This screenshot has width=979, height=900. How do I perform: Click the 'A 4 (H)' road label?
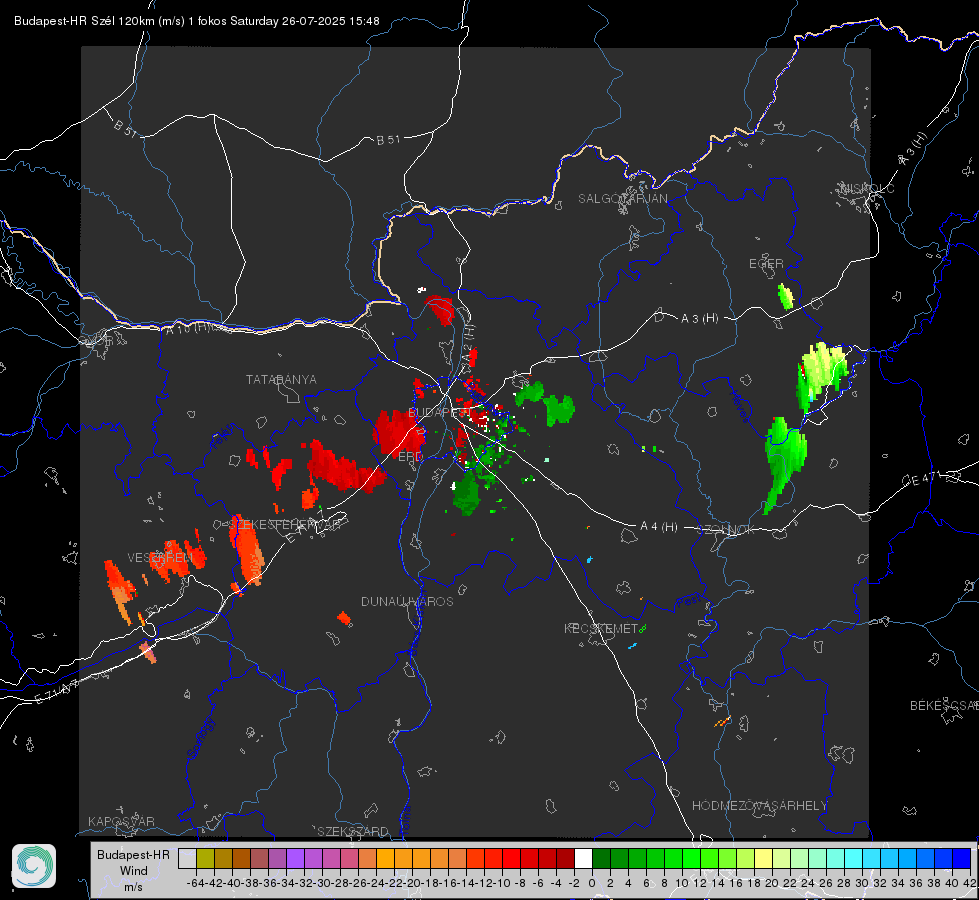[x=659, y=527]
